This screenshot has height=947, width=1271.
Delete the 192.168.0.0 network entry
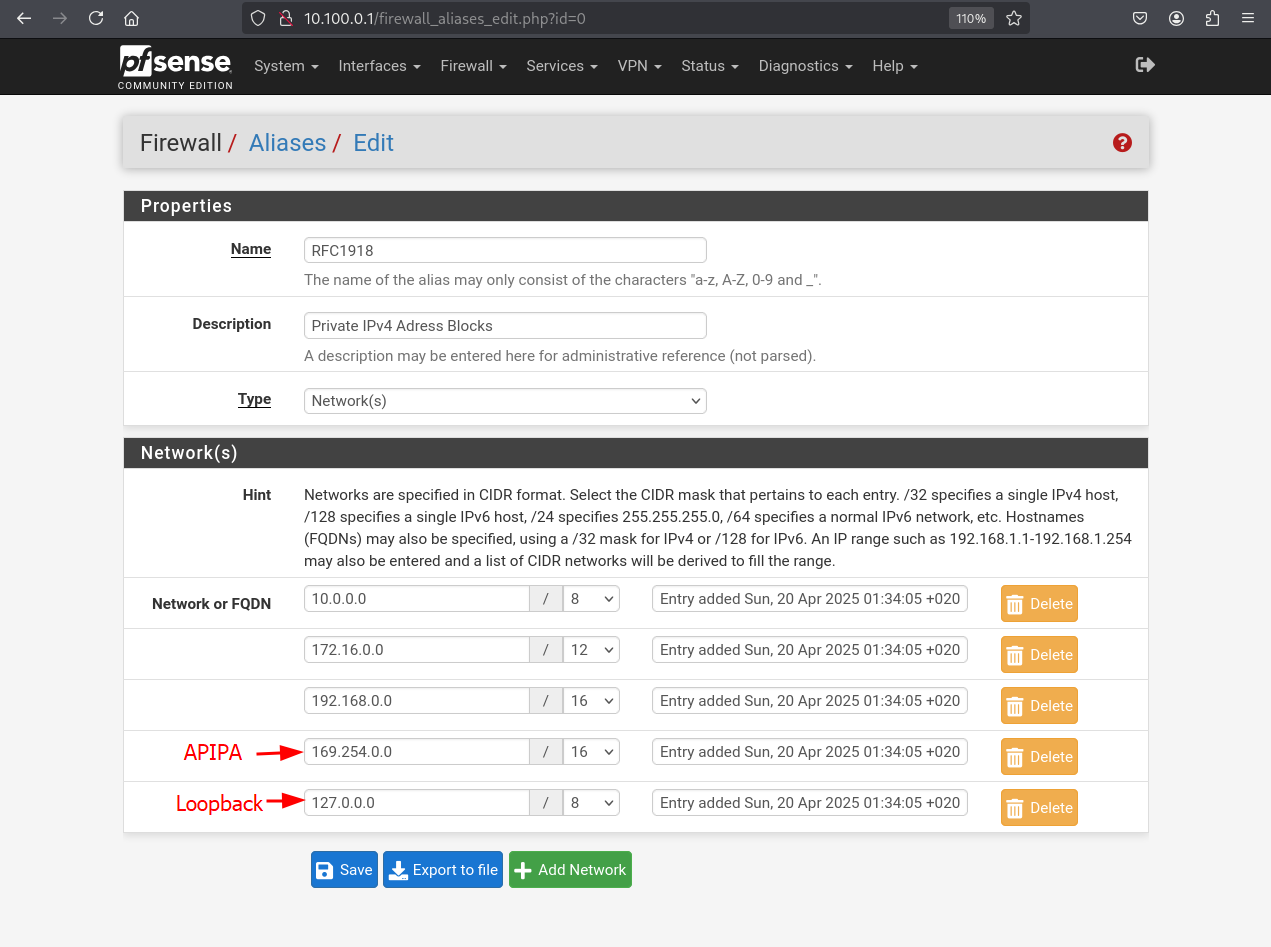pyautogui.click(x=1039, y=706)
